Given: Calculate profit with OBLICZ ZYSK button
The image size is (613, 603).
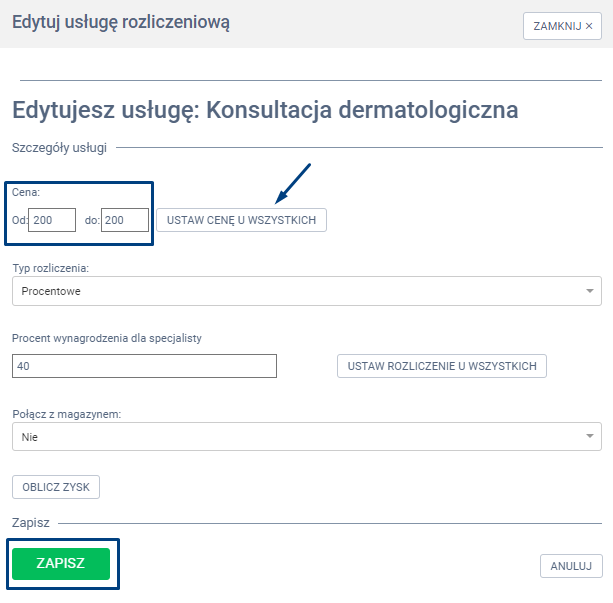Looking at the screenshot, I should coord(56,487).
